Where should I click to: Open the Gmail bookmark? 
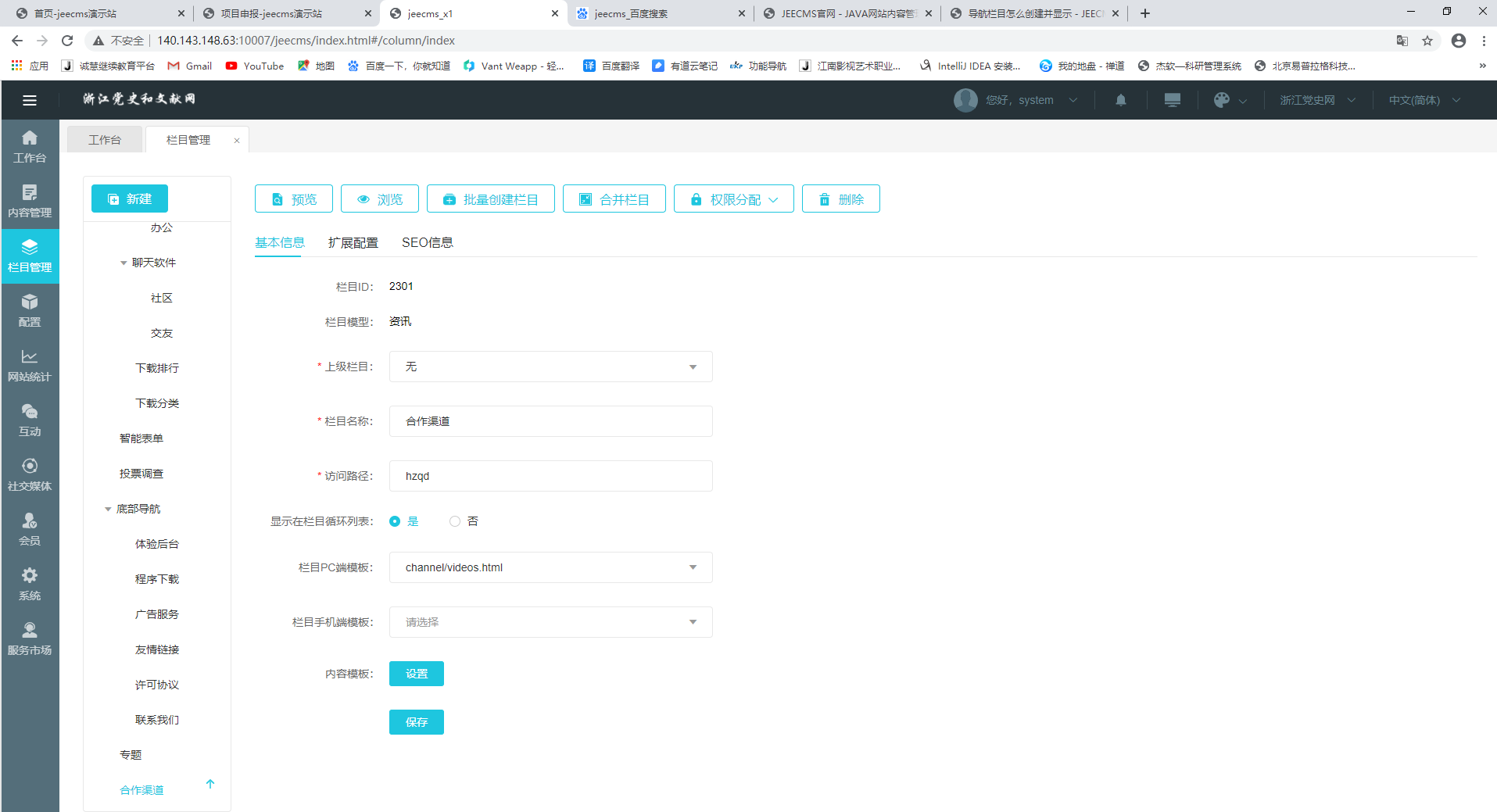[190, 66]
